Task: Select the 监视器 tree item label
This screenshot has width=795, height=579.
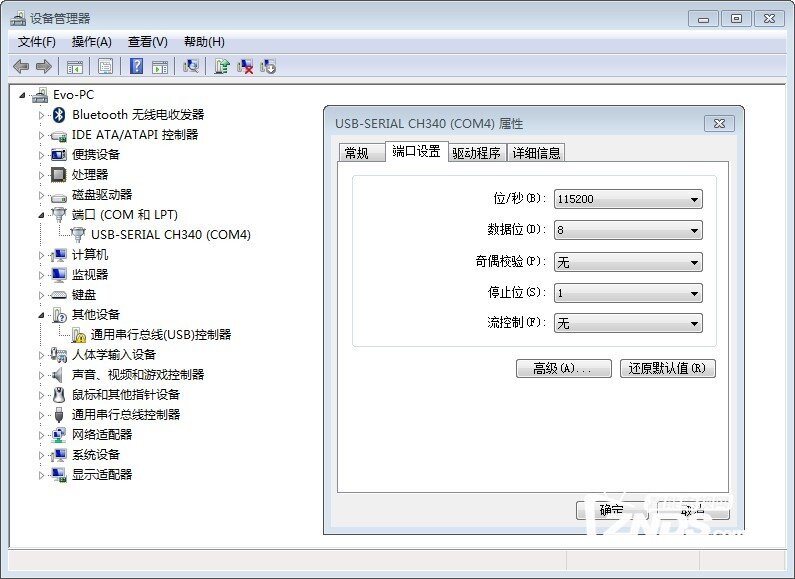Action: tap(90, 275)
